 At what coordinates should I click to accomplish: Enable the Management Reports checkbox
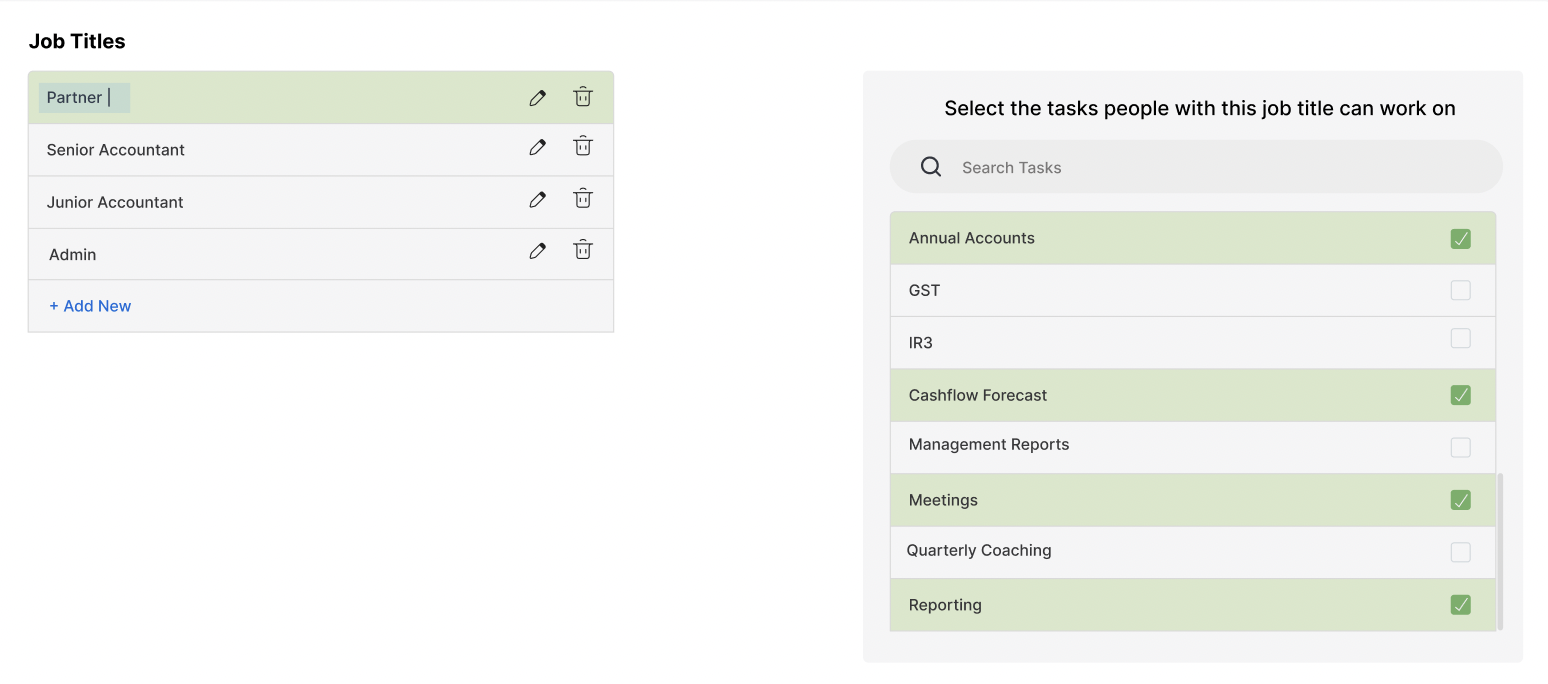tap(1461, 447)
